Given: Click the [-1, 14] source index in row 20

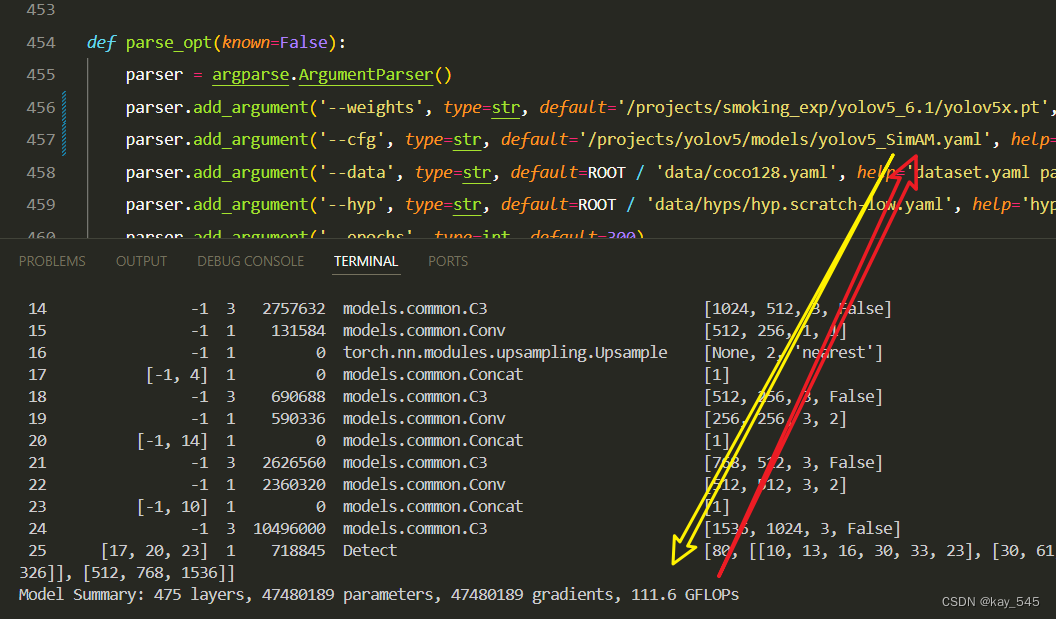Looking at the screenshot, I should point(172,441).
